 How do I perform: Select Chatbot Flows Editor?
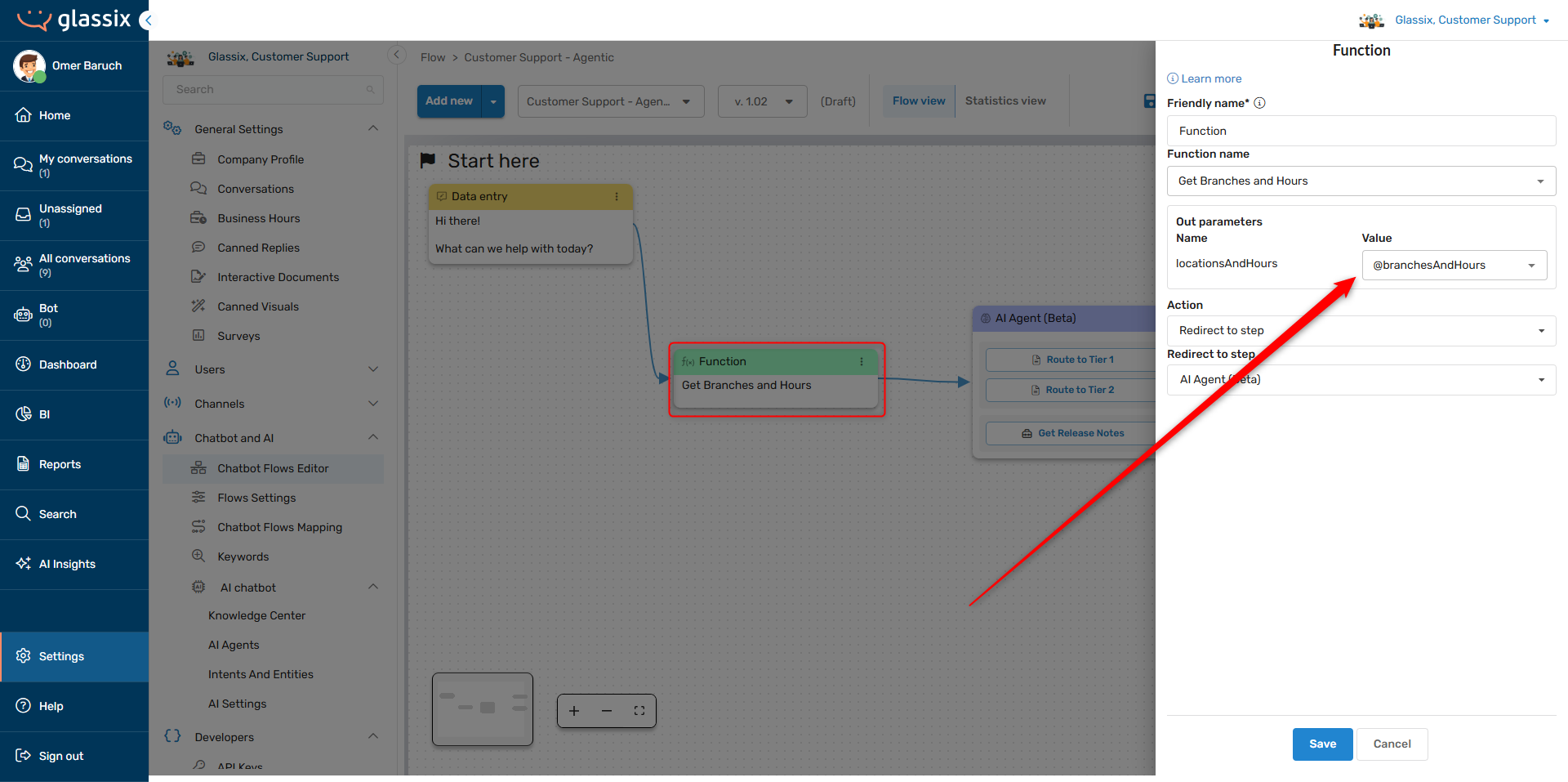pos(273,468)
